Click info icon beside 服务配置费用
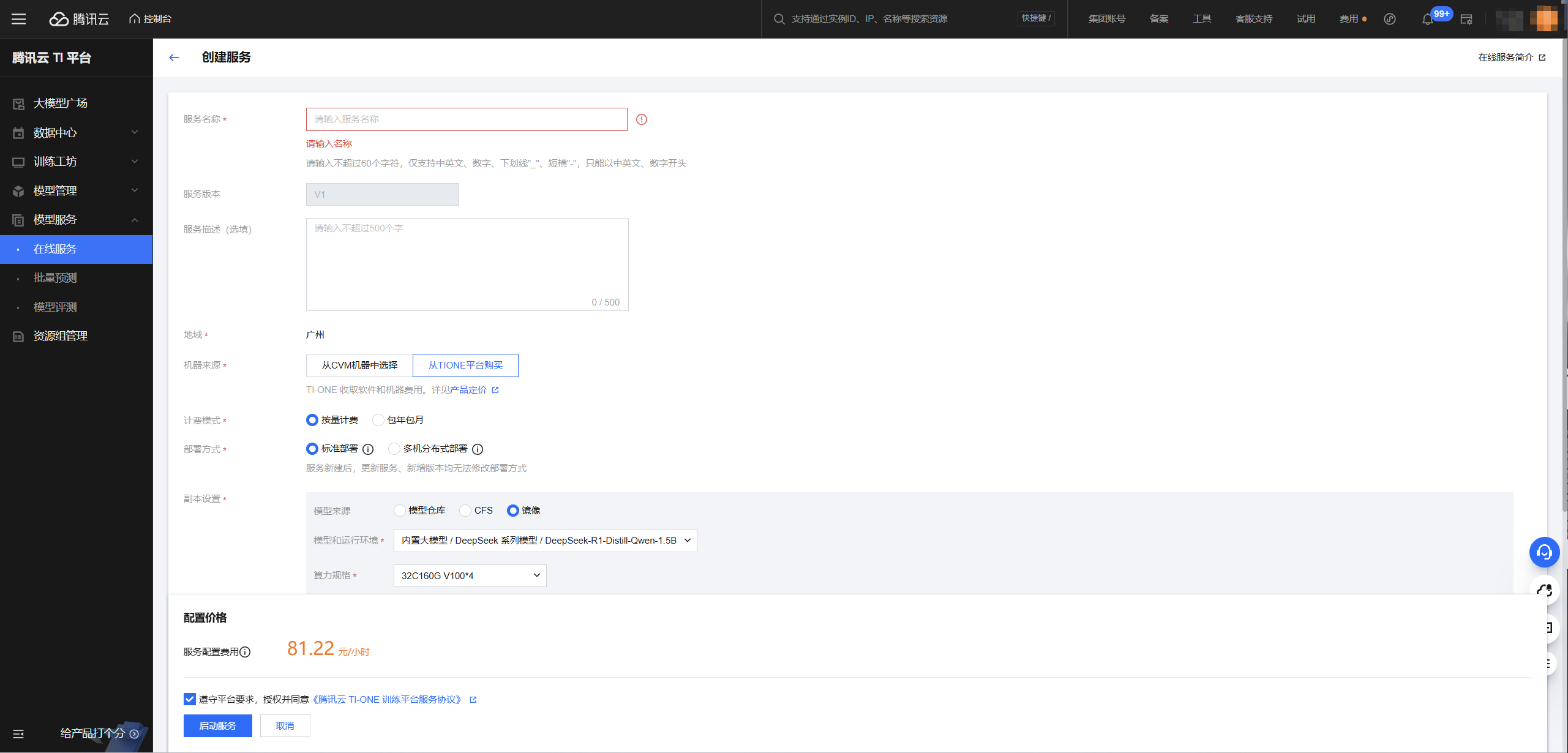Screen dimensions: 1568x753 pos(245,652)
